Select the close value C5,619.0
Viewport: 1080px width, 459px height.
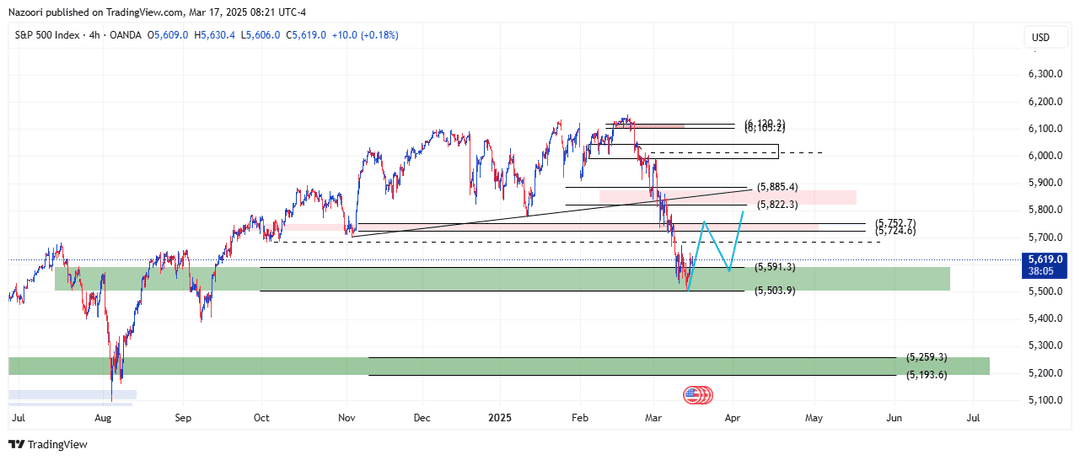[304, 34]
